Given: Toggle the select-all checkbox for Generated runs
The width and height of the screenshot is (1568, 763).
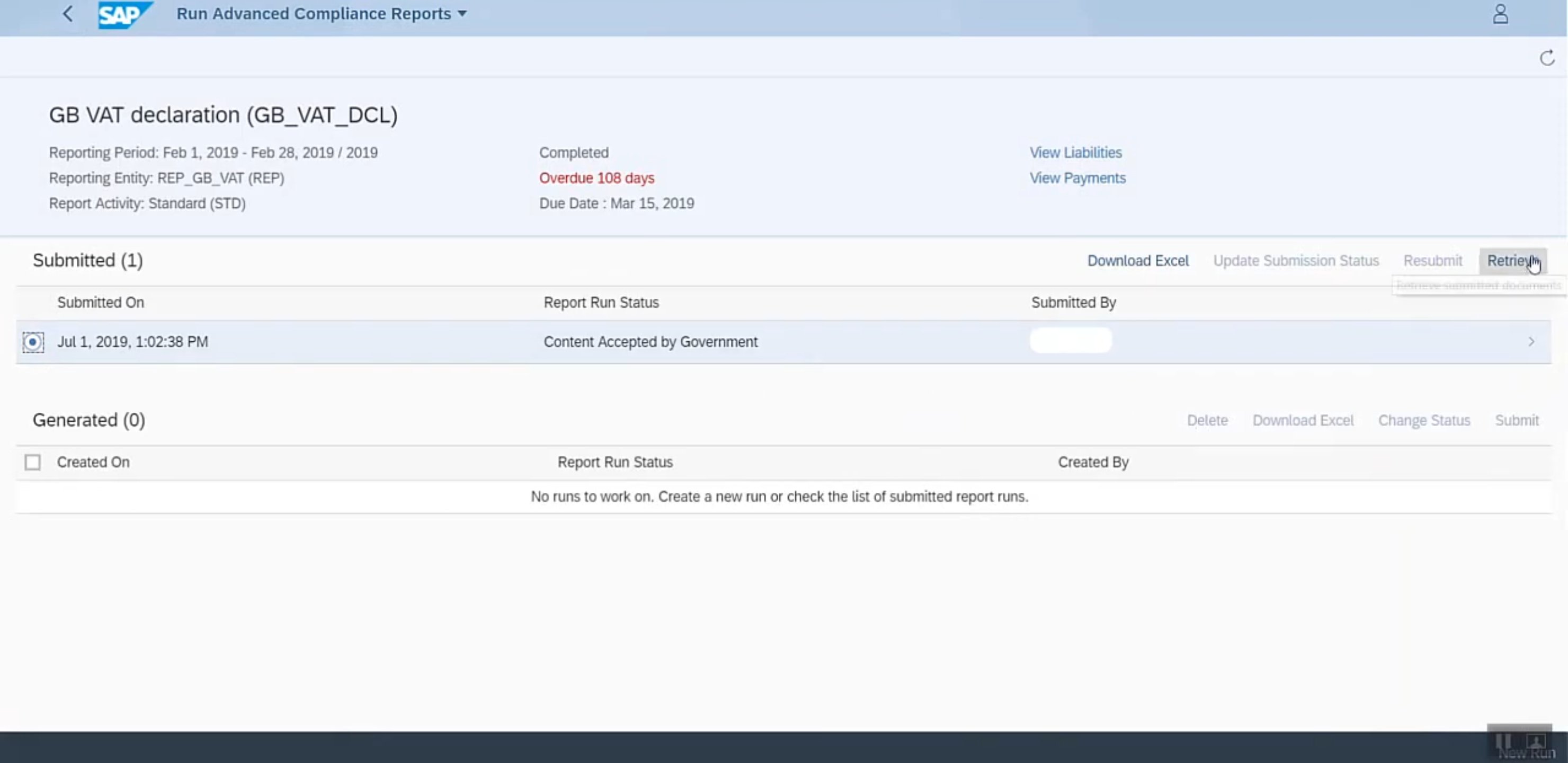Looking at the screenshot, I should (33, 462).
